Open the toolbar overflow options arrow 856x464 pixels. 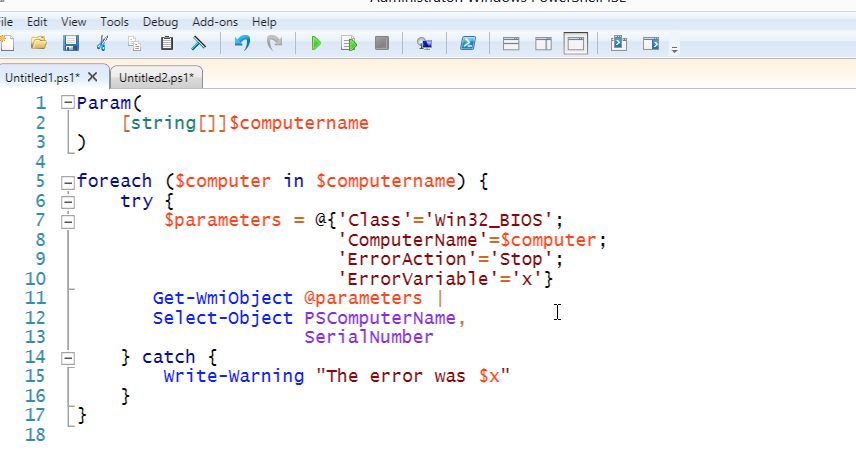675,47
